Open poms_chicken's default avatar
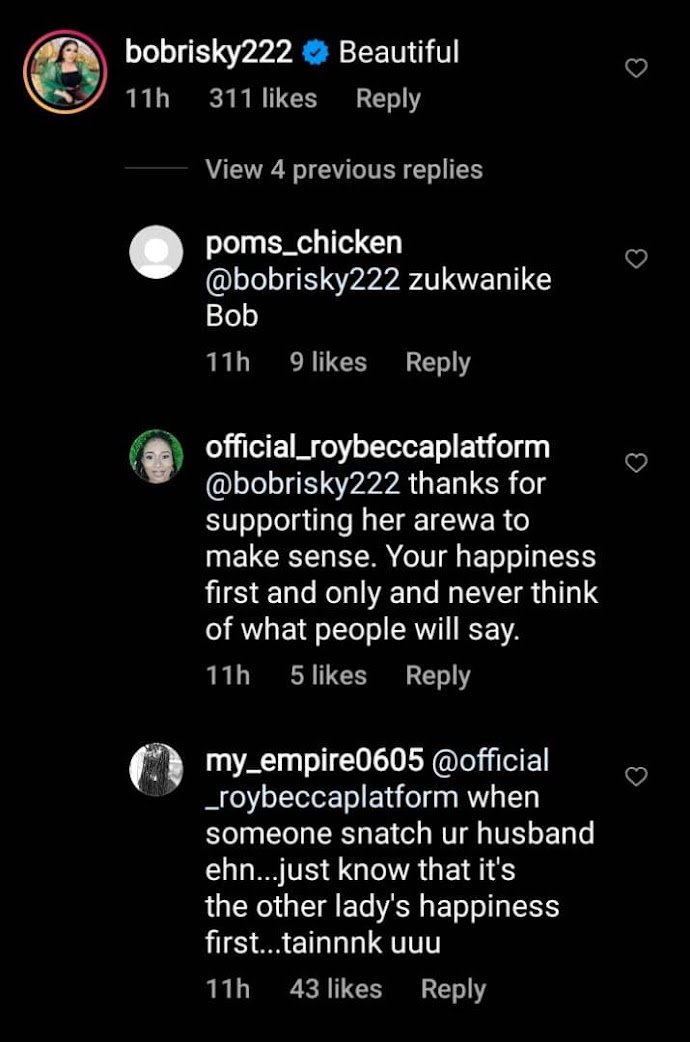 [x=156, y=252]
